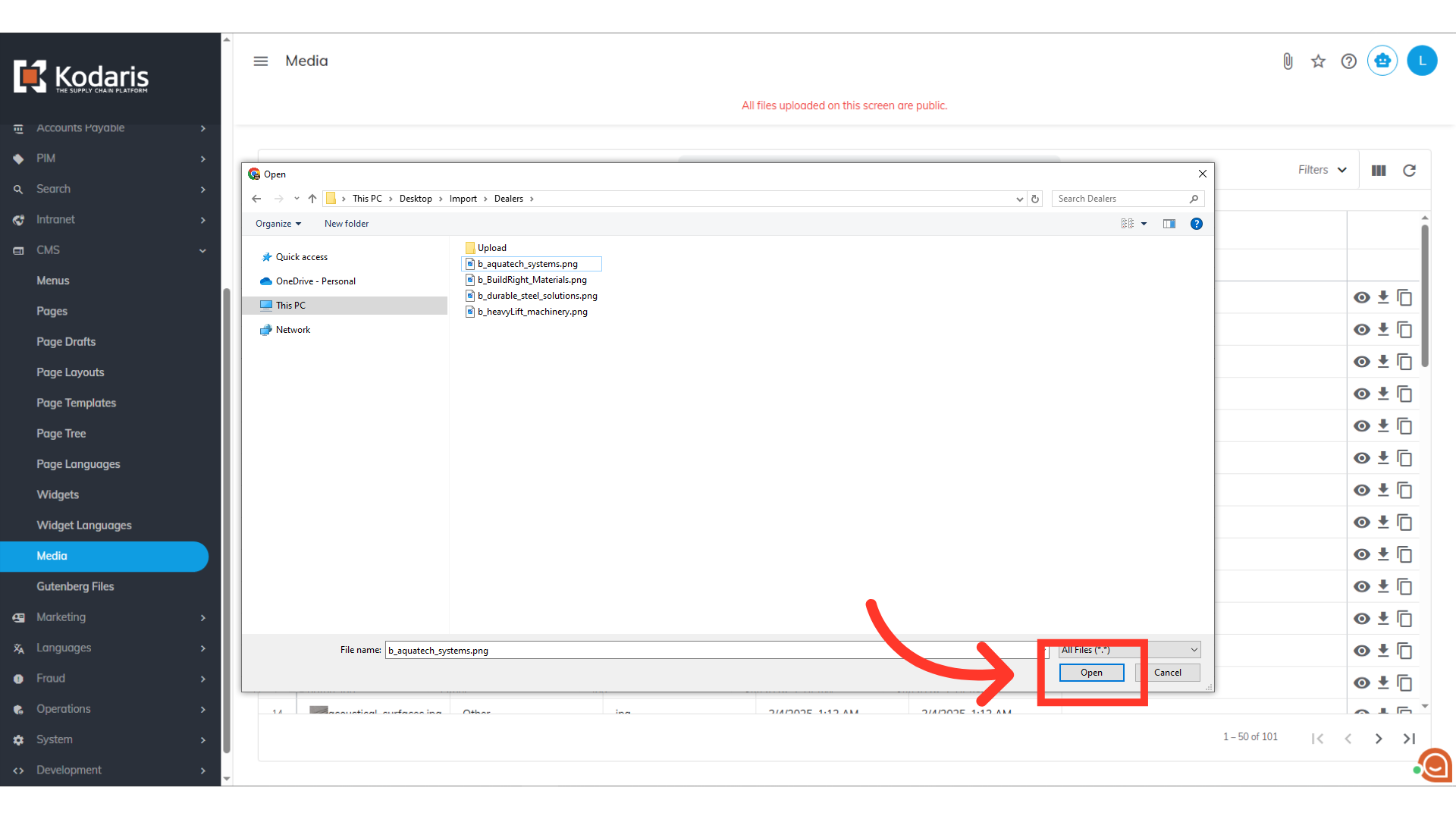Click the refresh icon beside Filters
The width and height of the screenshot is (1456, 819).
(x=1409, y=171)
